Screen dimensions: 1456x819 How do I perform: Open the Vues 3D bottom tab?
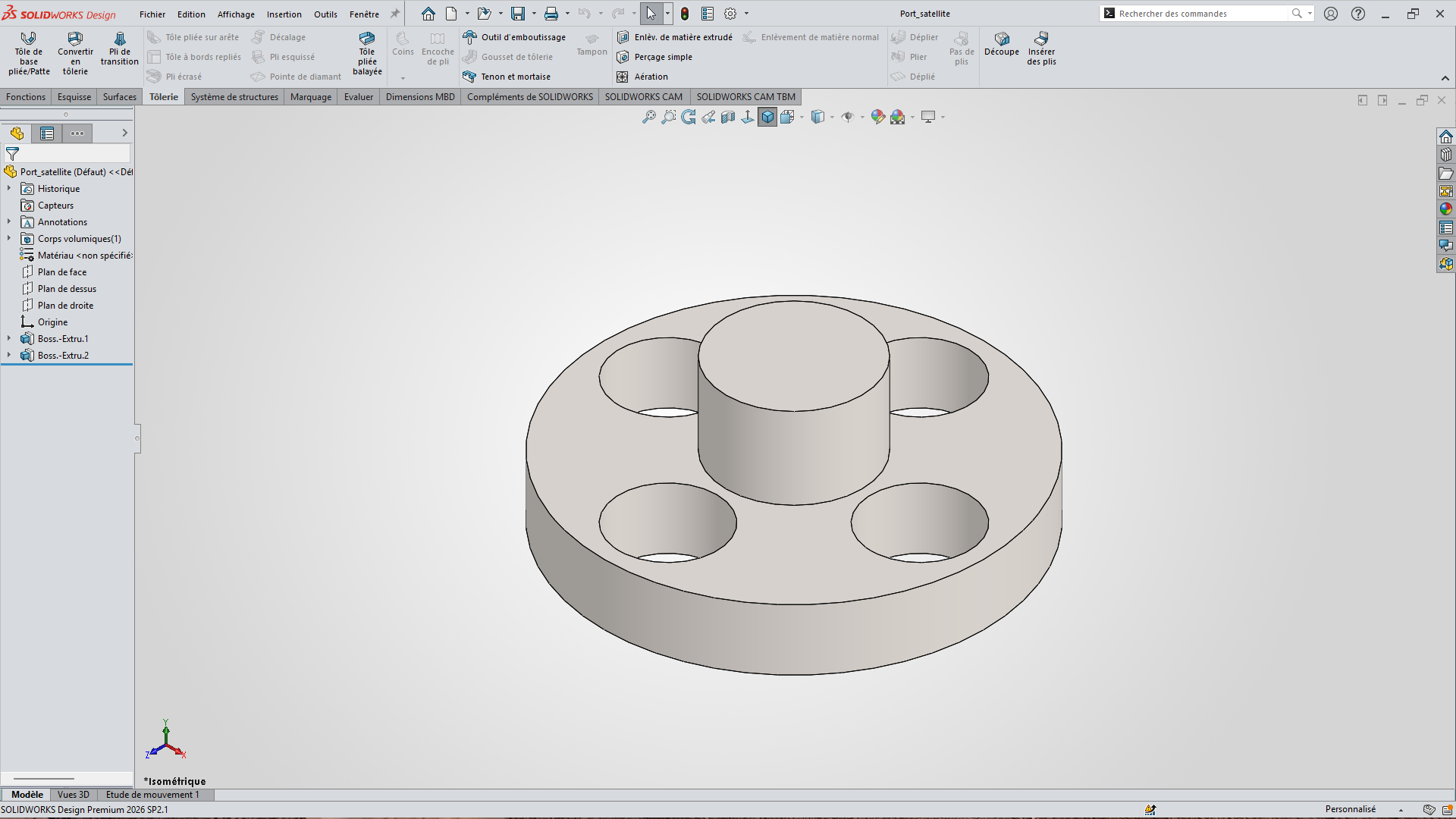(74, 795)
